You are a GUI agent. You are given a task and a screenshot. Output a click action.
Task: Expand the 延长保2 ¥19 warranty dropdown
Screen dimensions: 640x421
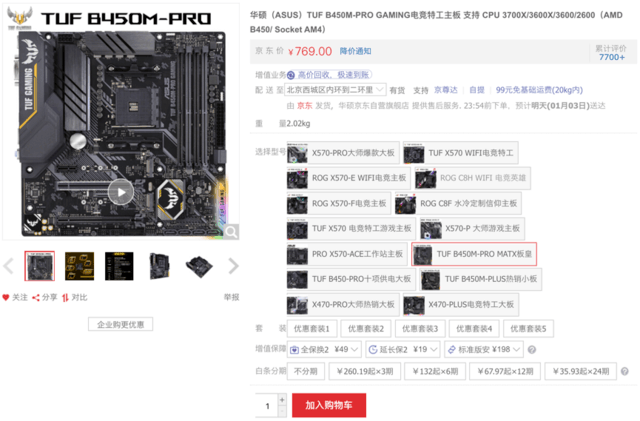click(x=403, y=350)
